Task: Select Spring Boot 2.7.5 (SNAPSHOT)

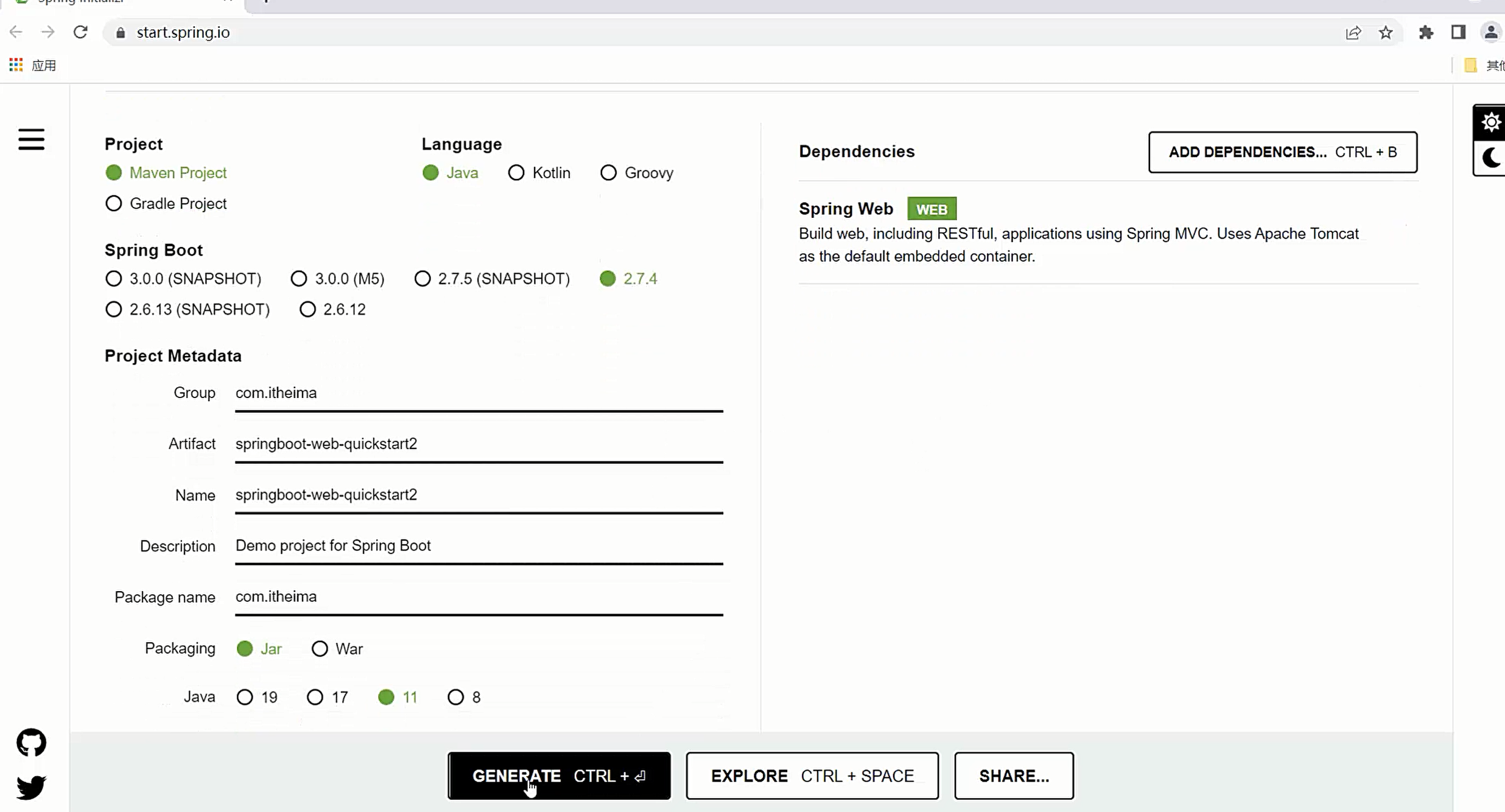Action: 492,279
